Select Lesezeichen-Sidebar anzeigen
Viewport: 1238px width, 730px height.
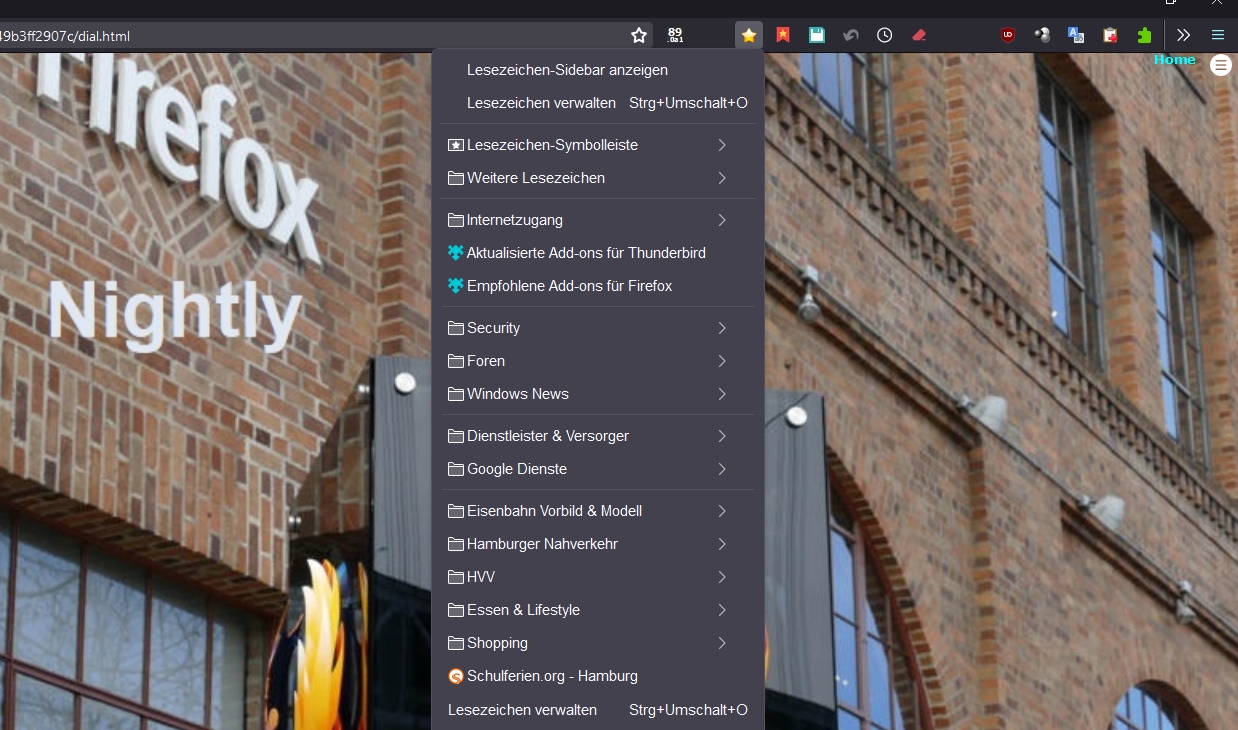pyautogui.click(x=598, y=70)
